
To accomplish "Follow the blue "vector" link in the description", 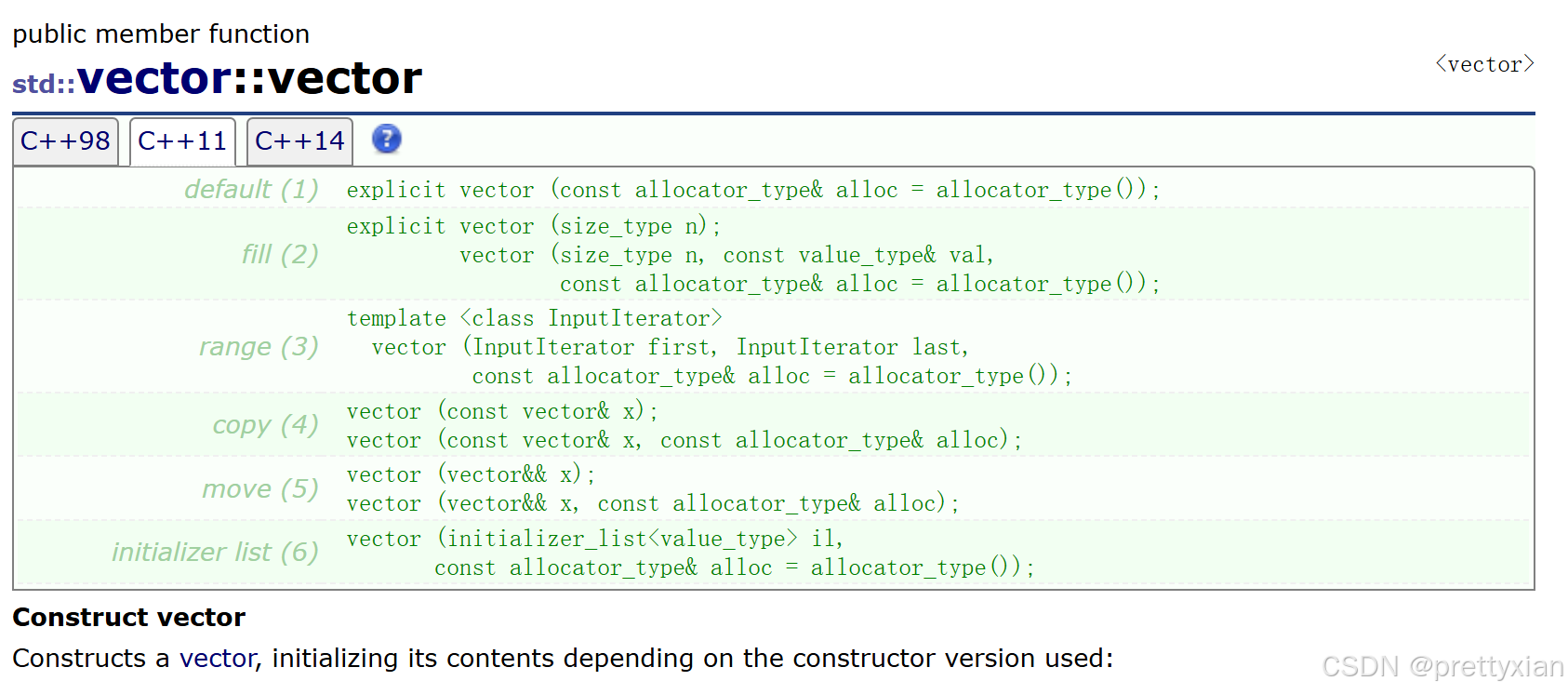I will point(217,659).
